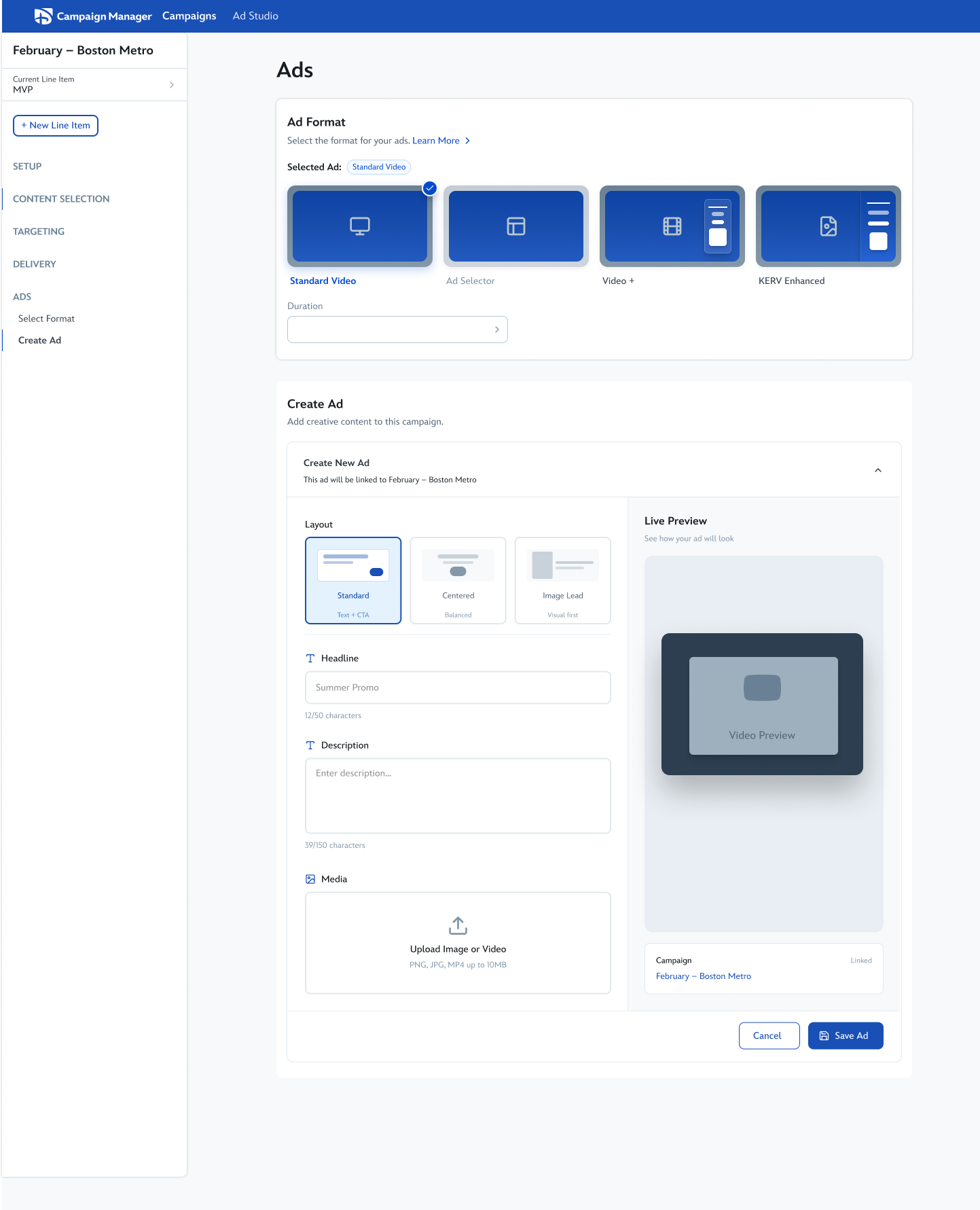Click the Video Preview thumbnail
980x1210 pixels.
point(763,705)
